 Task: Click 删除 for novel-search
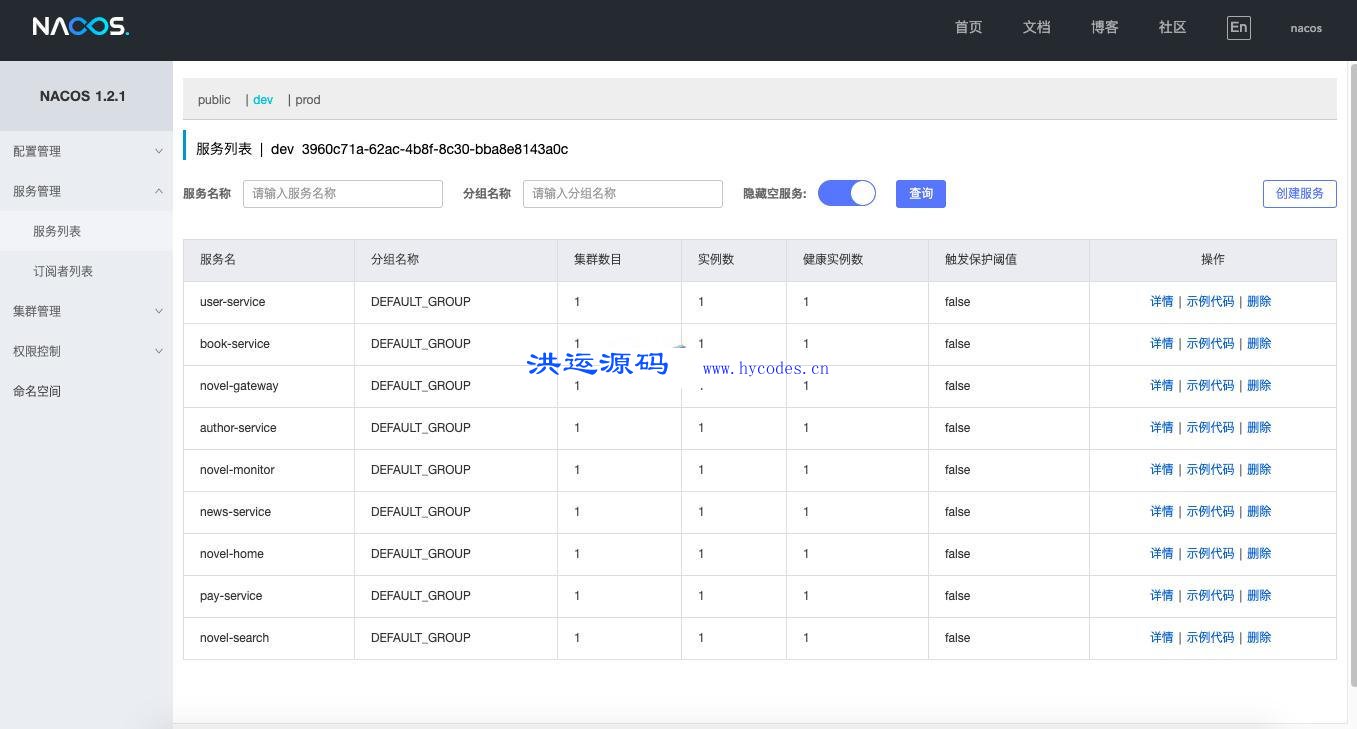pos(1259,637)
